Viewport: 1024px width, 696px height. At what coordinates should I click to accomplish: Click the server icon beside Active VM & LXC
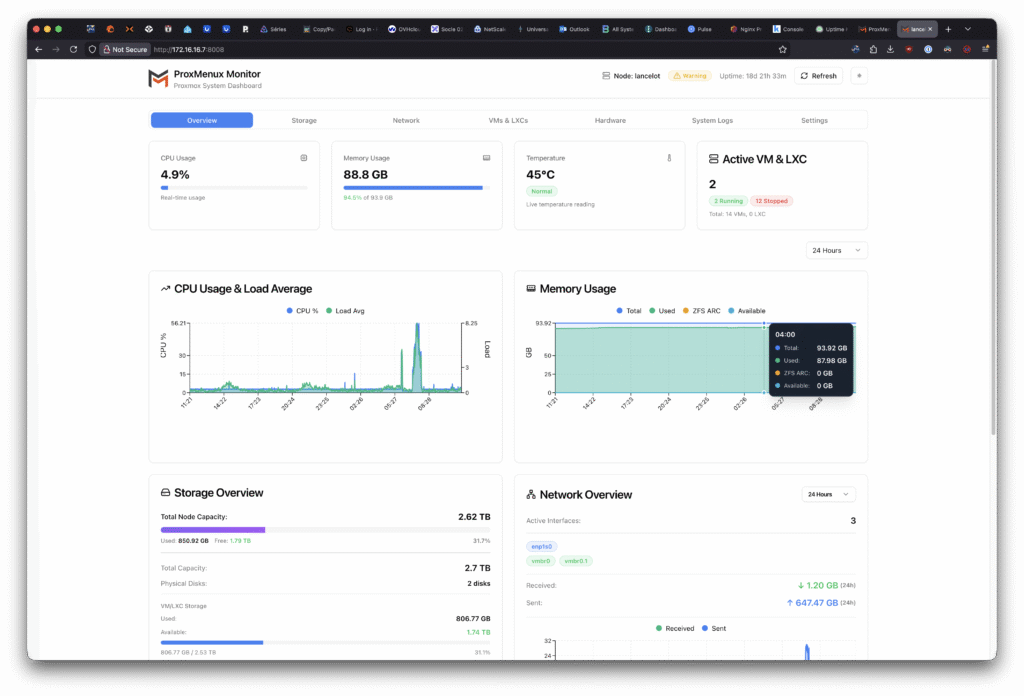[x=713, y=159]
